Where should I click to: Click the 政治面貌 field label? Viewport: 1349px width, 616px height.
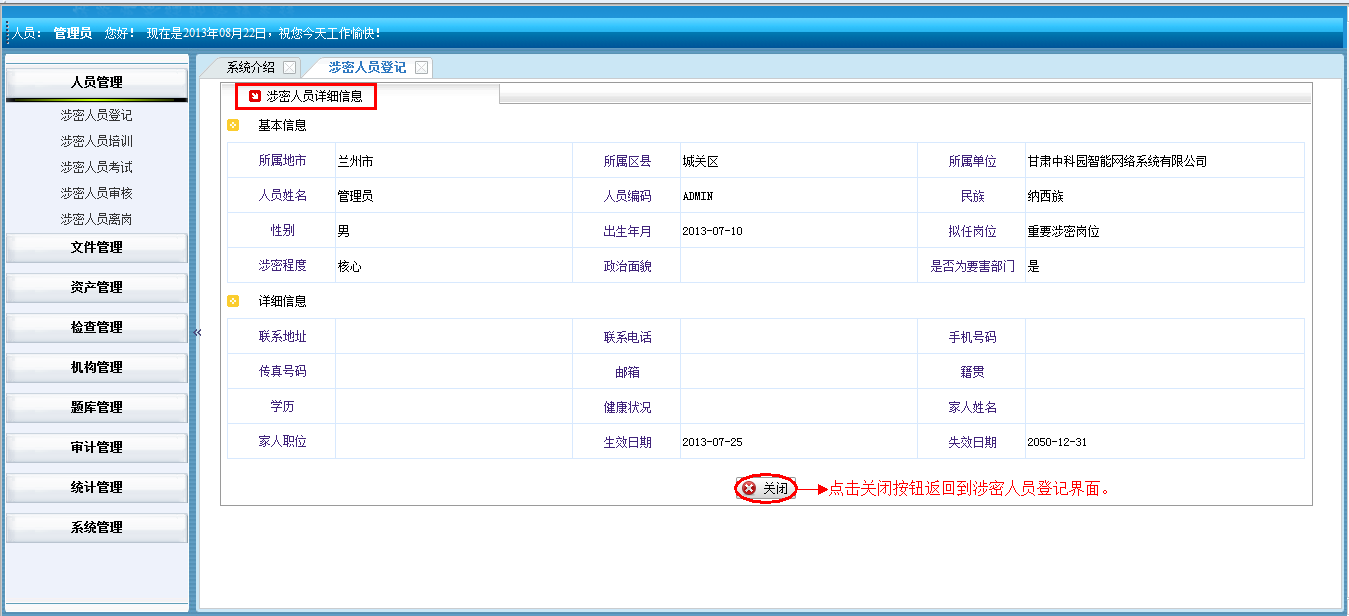pyautogui.click(x=628, y=266)
